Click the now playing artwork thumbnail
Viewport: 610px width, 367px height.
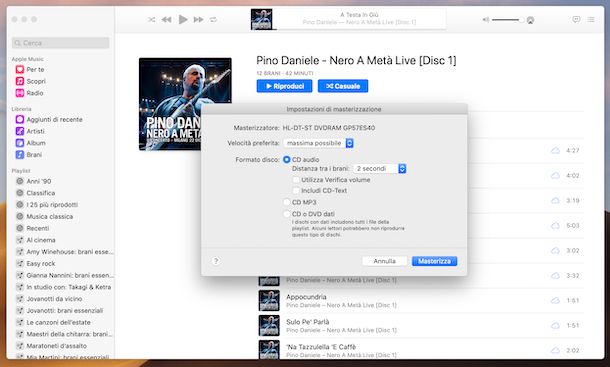pyautogui.click(x=261, y=19)
